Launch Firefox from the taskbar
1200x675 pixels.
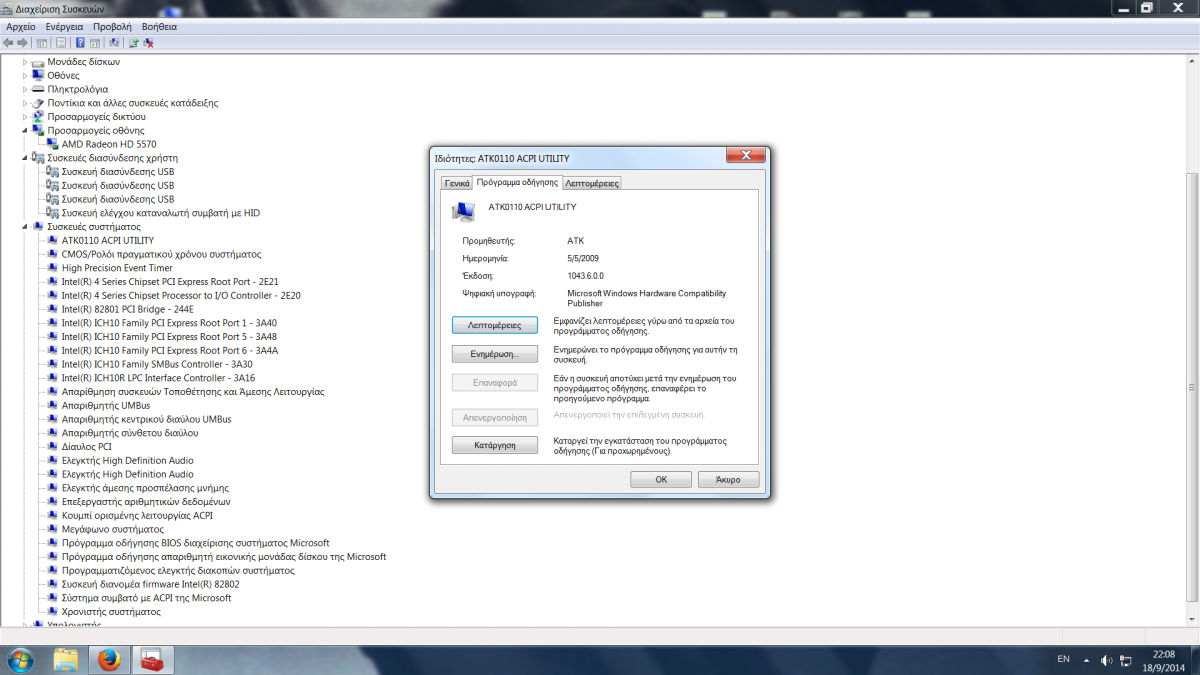point(110,660)
